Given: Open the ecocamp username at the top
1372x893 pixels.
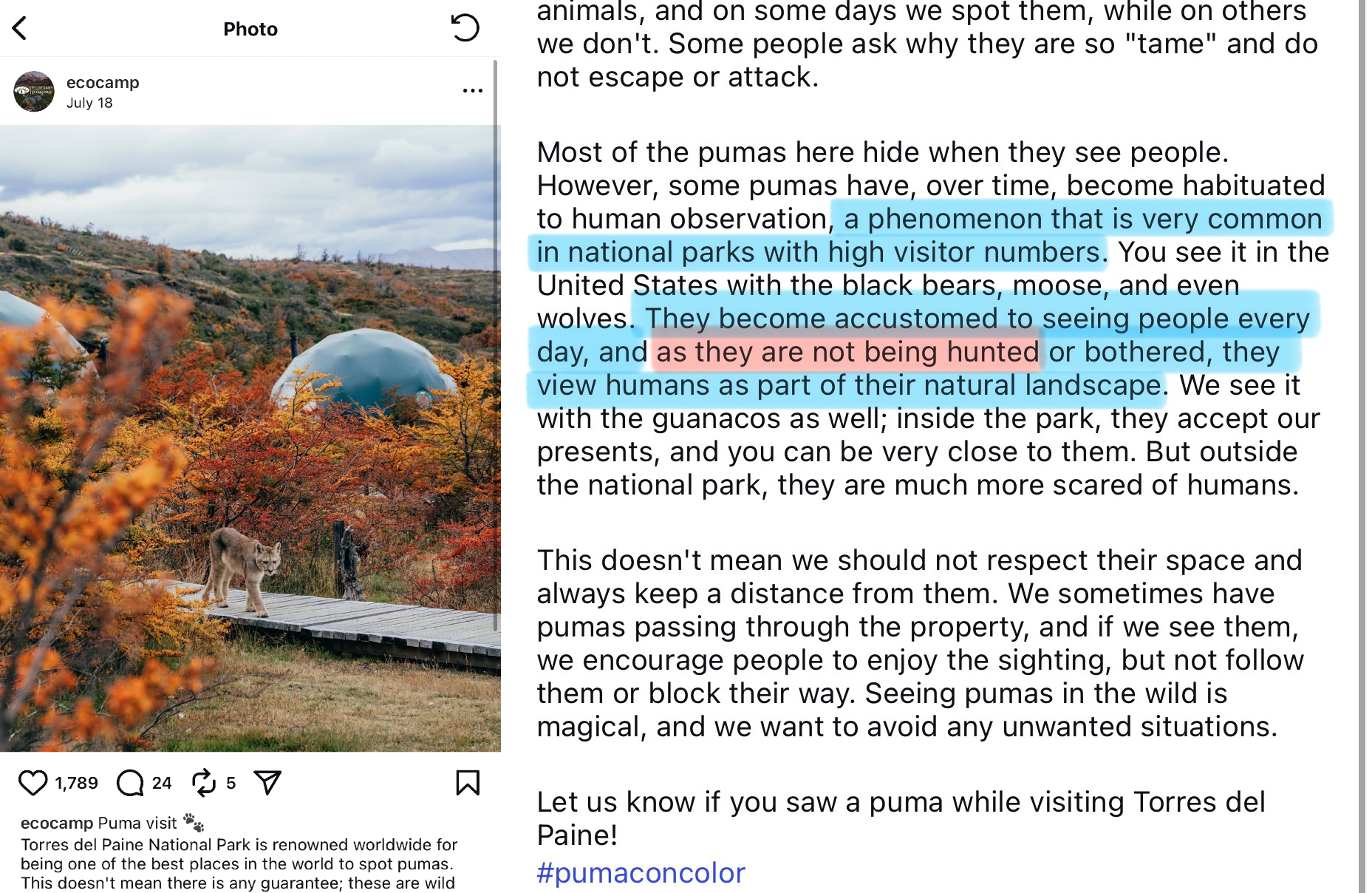Looking at the screenshot, I should tap(103, 82).
